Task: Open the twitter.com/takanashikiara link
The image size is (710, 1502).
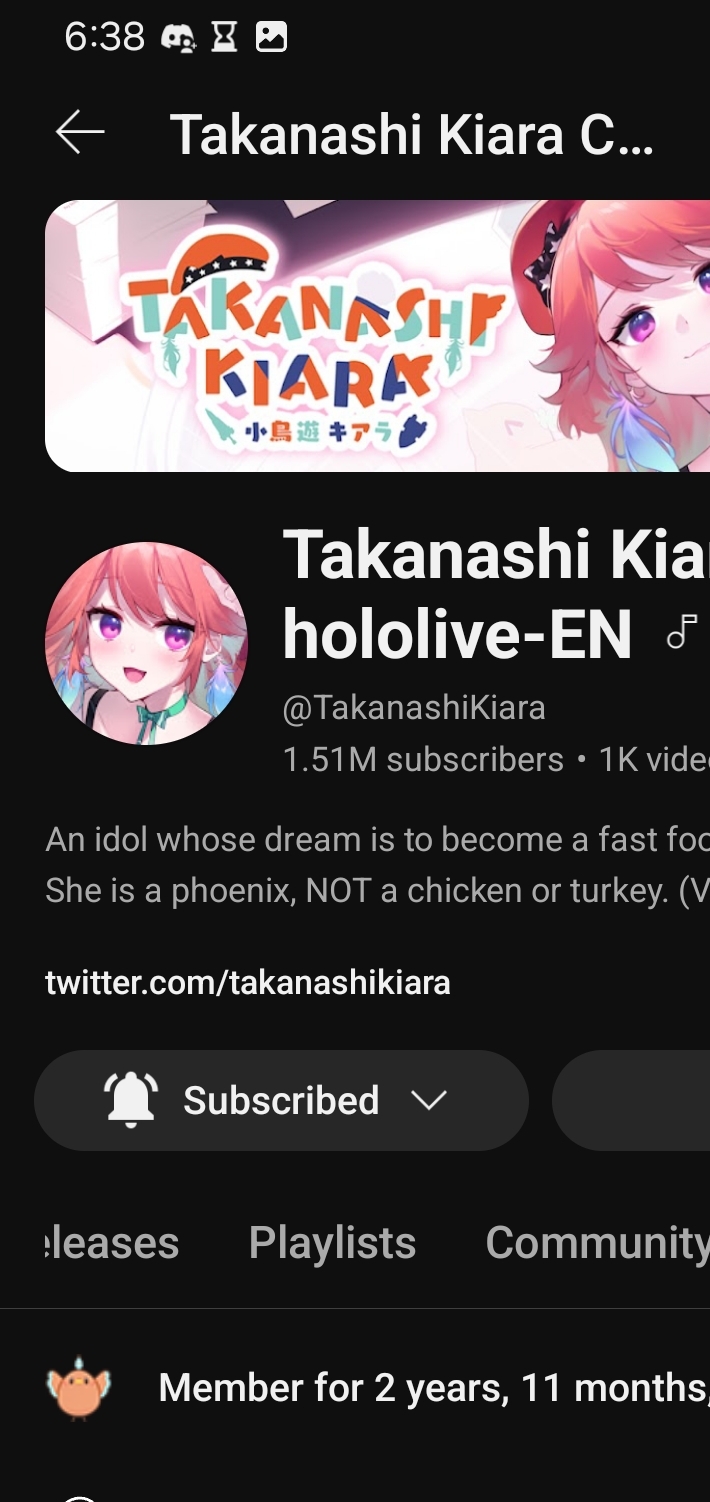Action: click(x=248, y=983)
